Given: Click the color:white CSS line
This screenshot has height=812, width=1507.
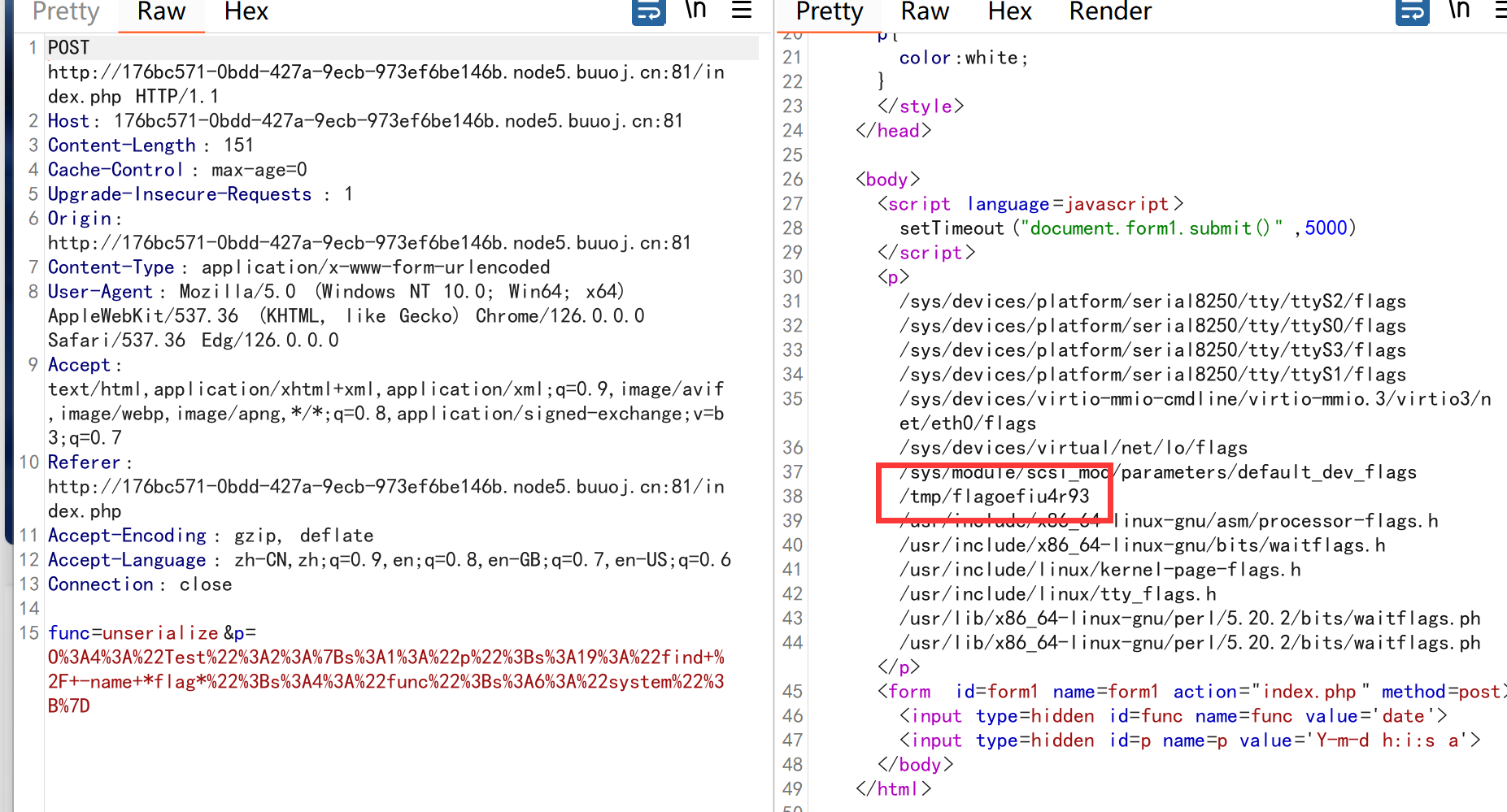Looking at the screenshot, I should [x=964, y=58].
